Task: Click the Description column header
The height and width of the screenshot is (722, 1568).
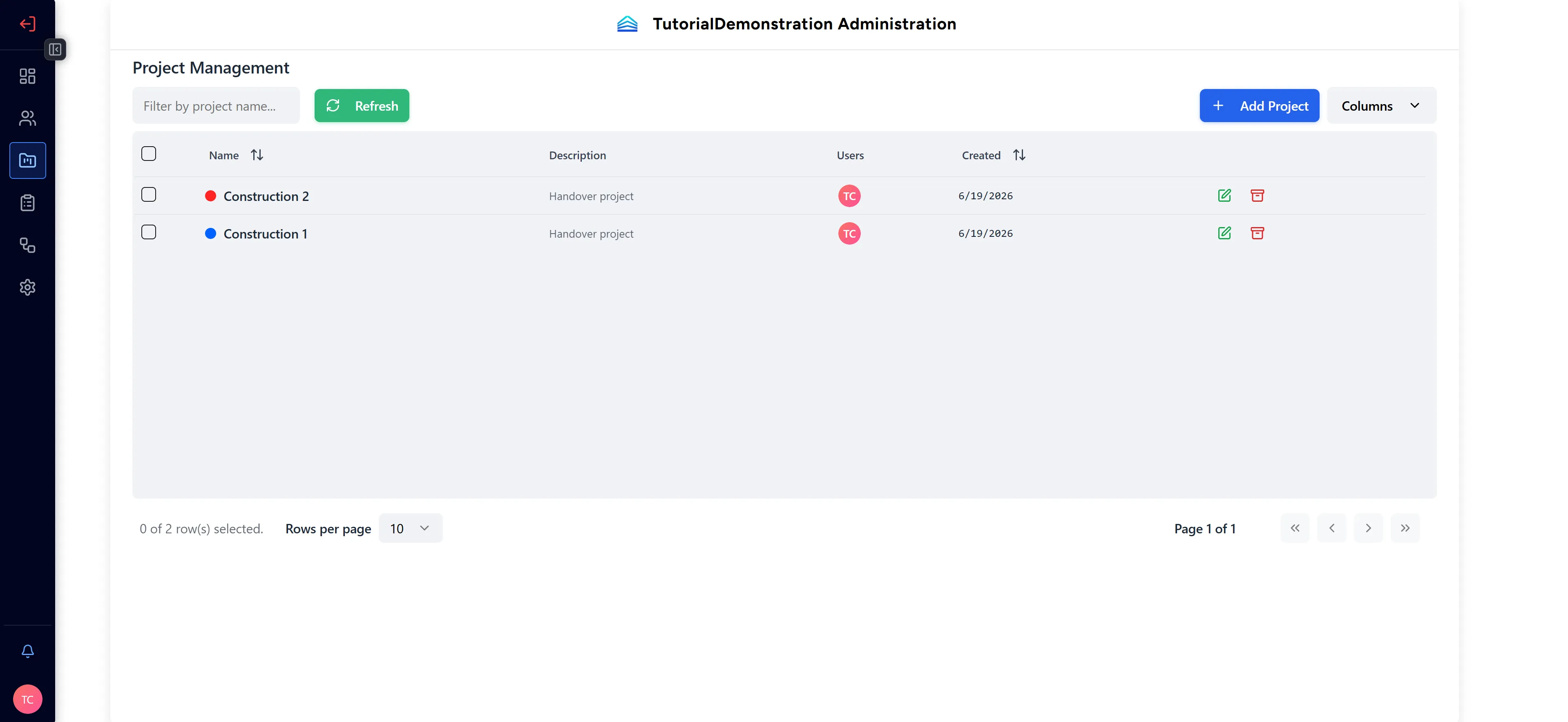Action: click(577, 155)
